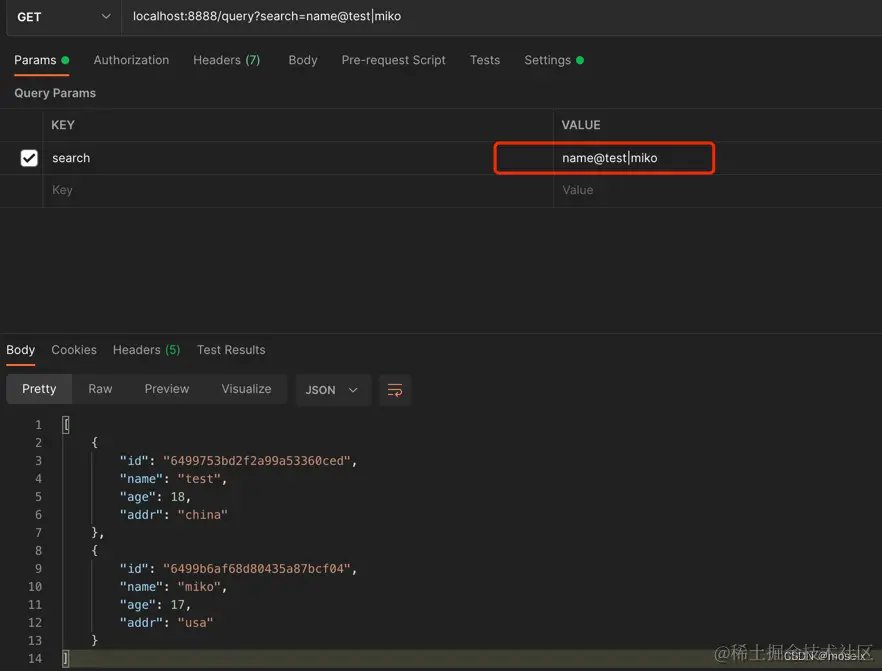
Task: Click the "miko" name value
Action: click(199, 587)
